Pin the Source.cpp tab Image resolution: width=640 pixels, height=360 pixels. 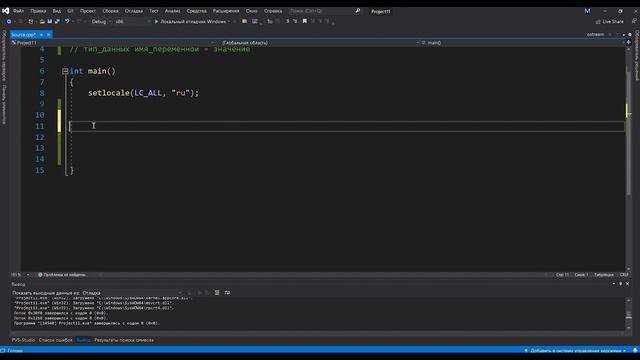[x=42, y=35]
